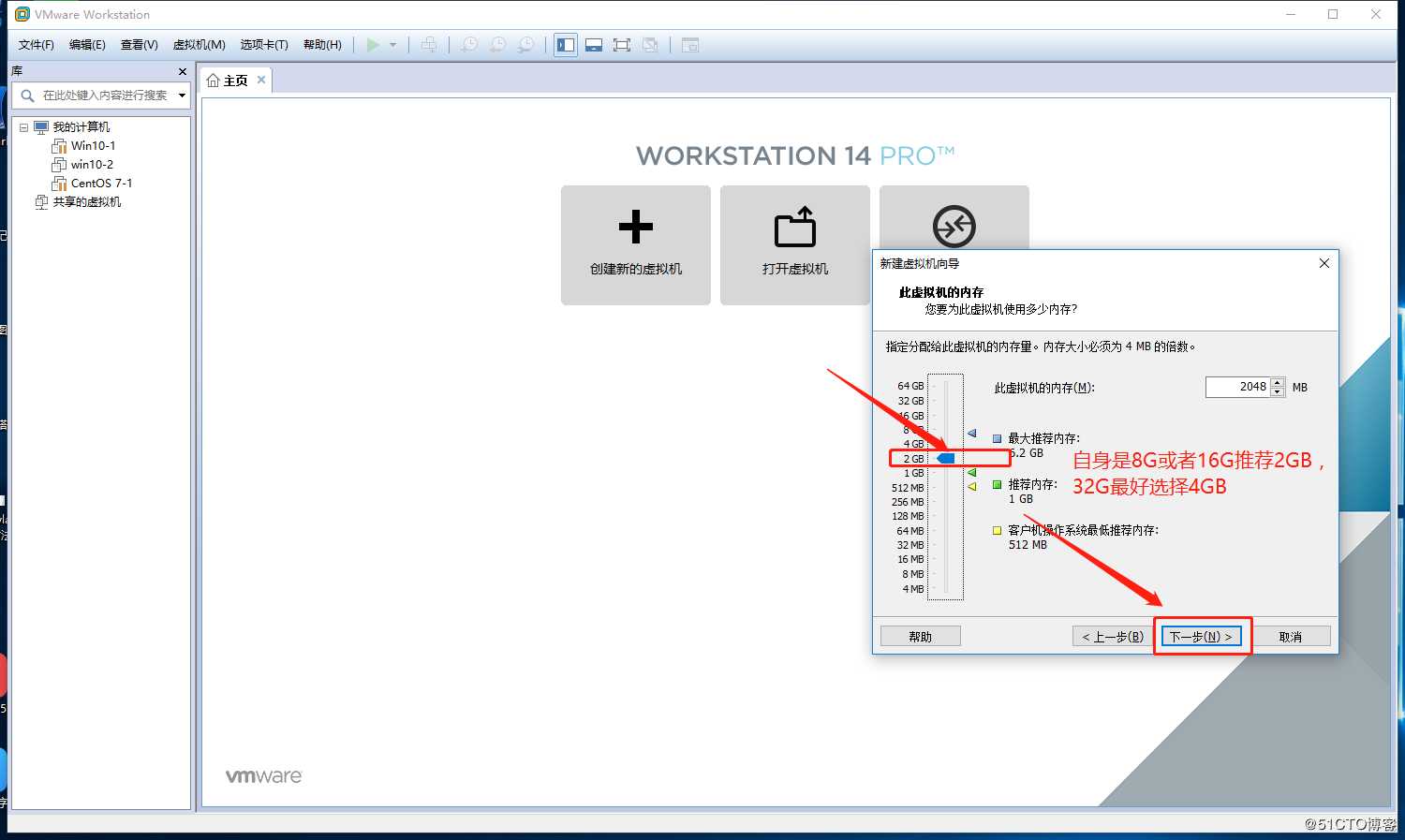Close the 库 library panel
1405x840 pixels.
[x=183, y=71]
